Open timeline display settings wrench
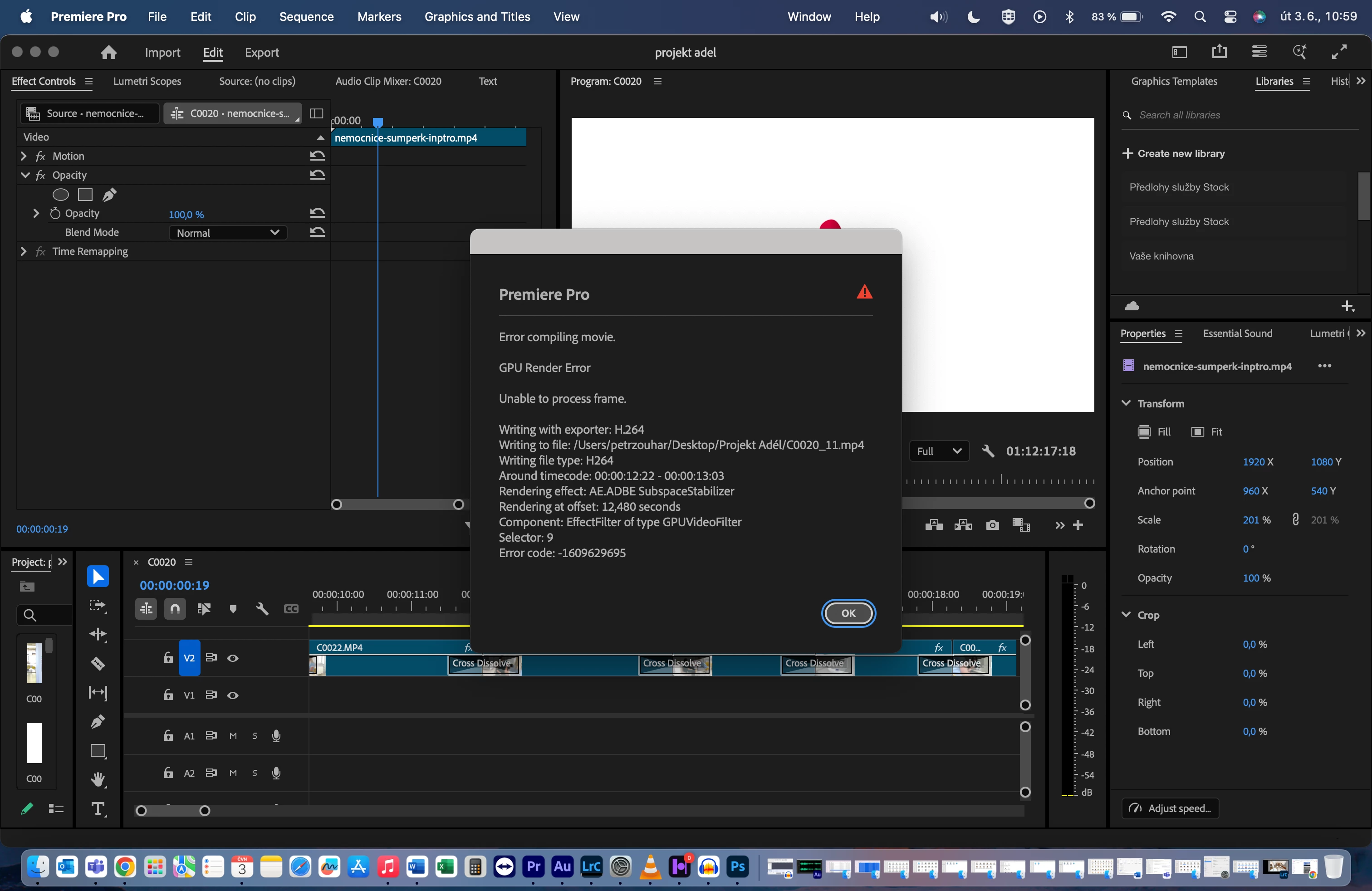The height and width of the screenshot is (891, 1372). [262, 609]
